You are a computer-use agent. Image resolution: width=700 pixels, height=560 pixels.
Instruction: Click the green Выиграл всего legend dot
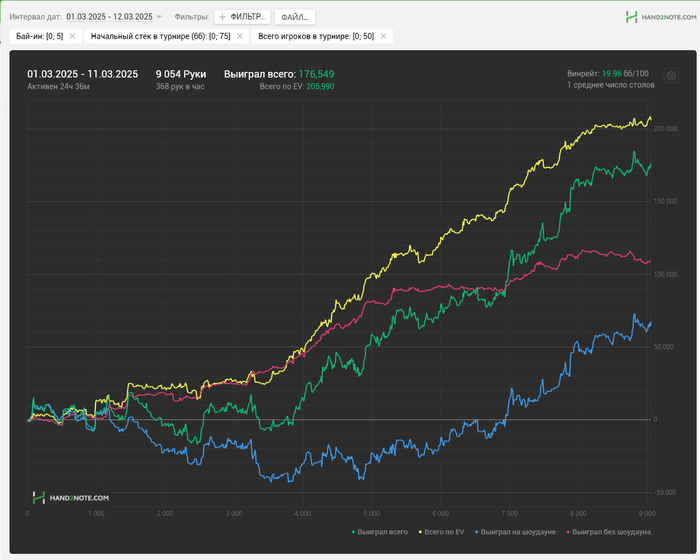tap(354, 532)
